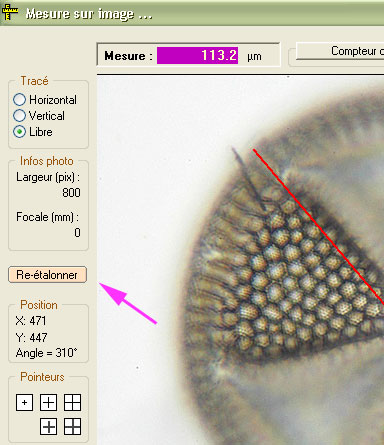Select the thick medium cross pointer
Viewport: 384px width, 445px height.
coord(48,427)
